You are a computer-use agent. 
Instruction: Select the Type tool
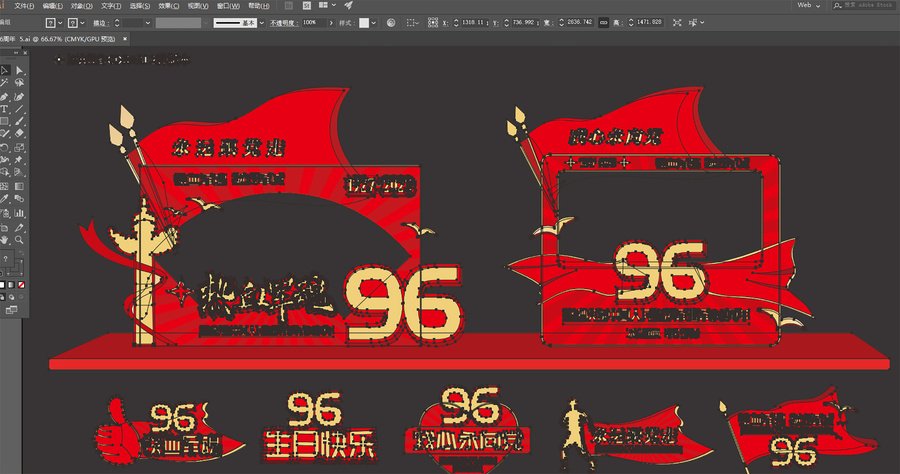pyautogui.click(x=5, y=109)
